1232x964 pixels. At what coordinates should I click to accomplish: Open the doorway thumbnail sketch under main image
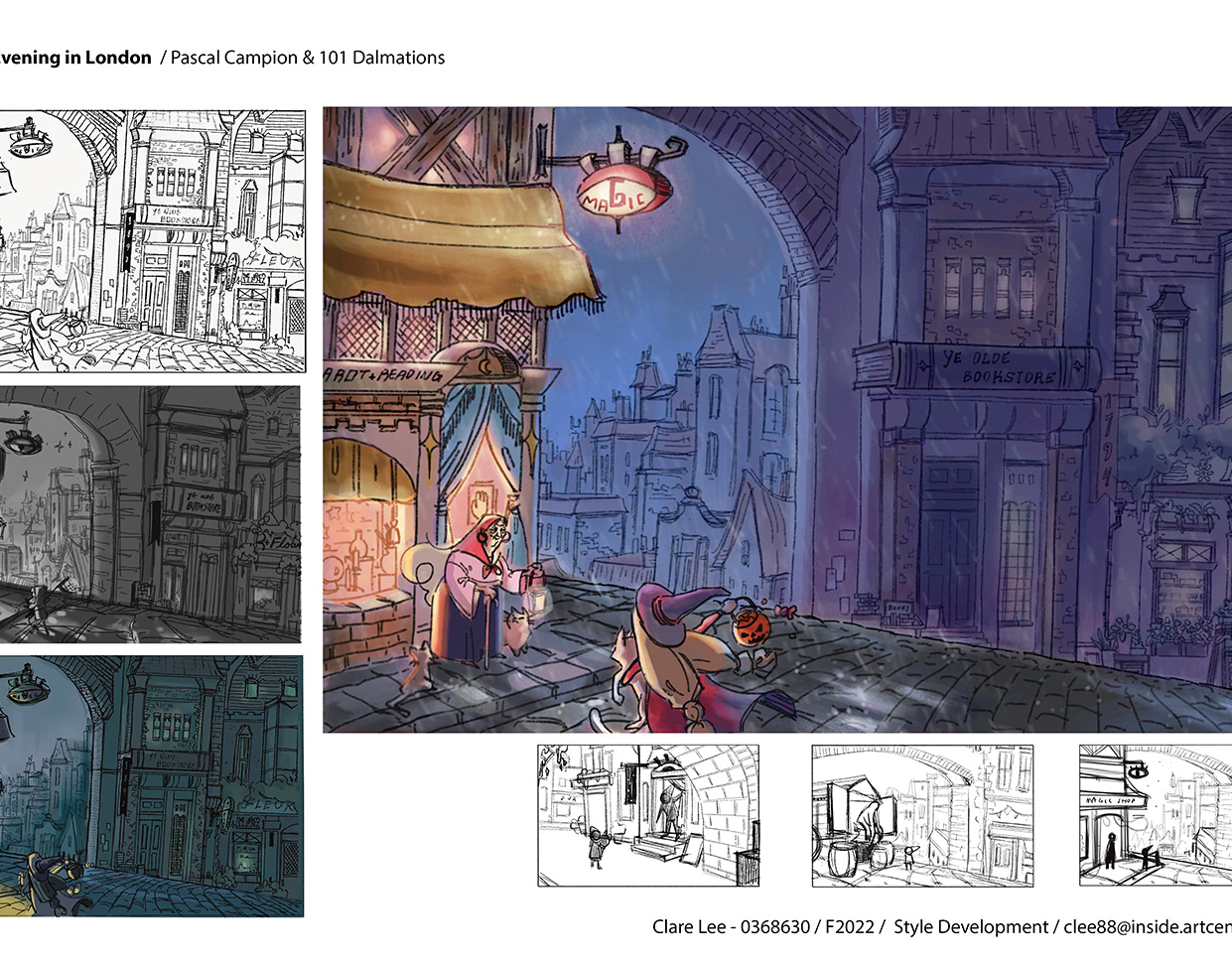pos(648,816)
